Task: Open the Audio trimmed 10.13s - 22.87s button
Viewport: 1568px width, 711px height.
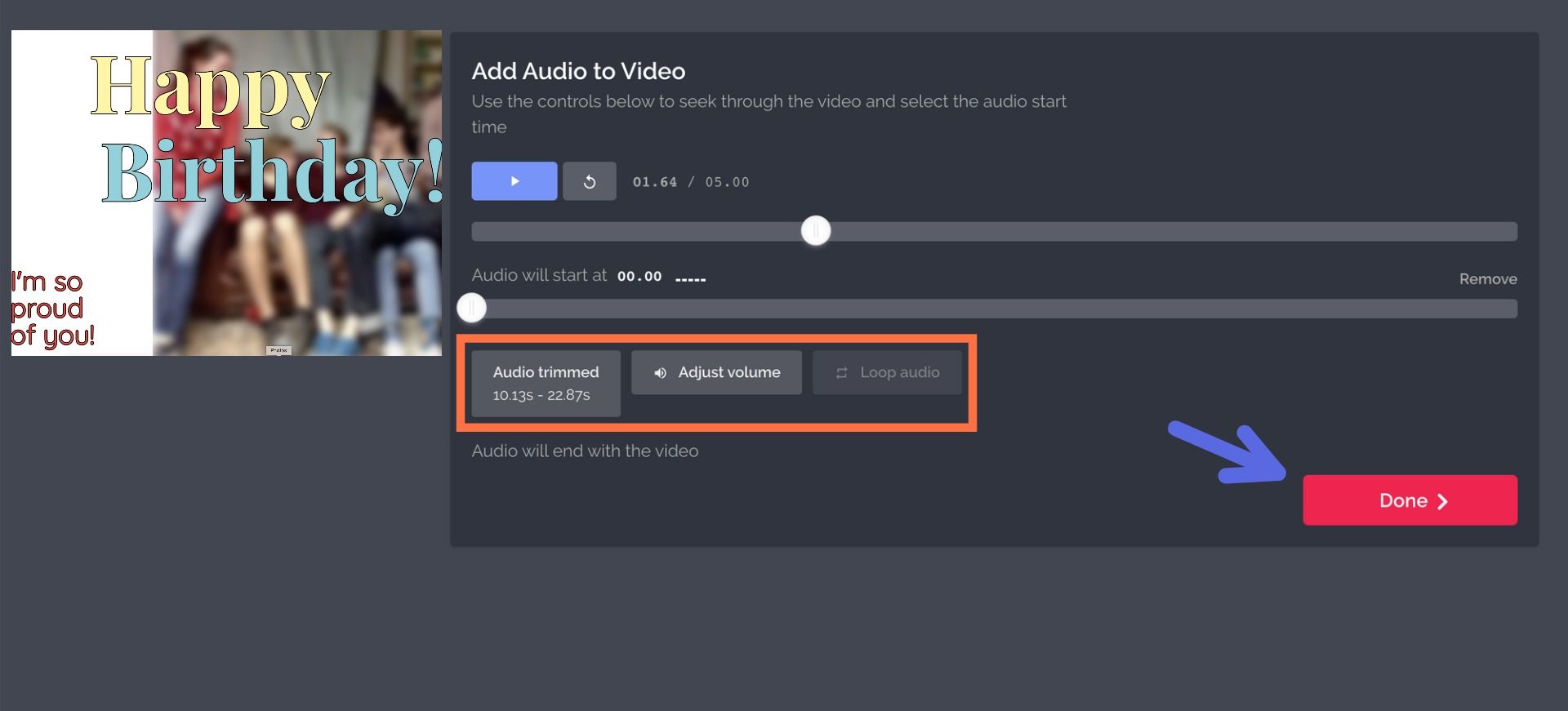Action: click(546, 383)
